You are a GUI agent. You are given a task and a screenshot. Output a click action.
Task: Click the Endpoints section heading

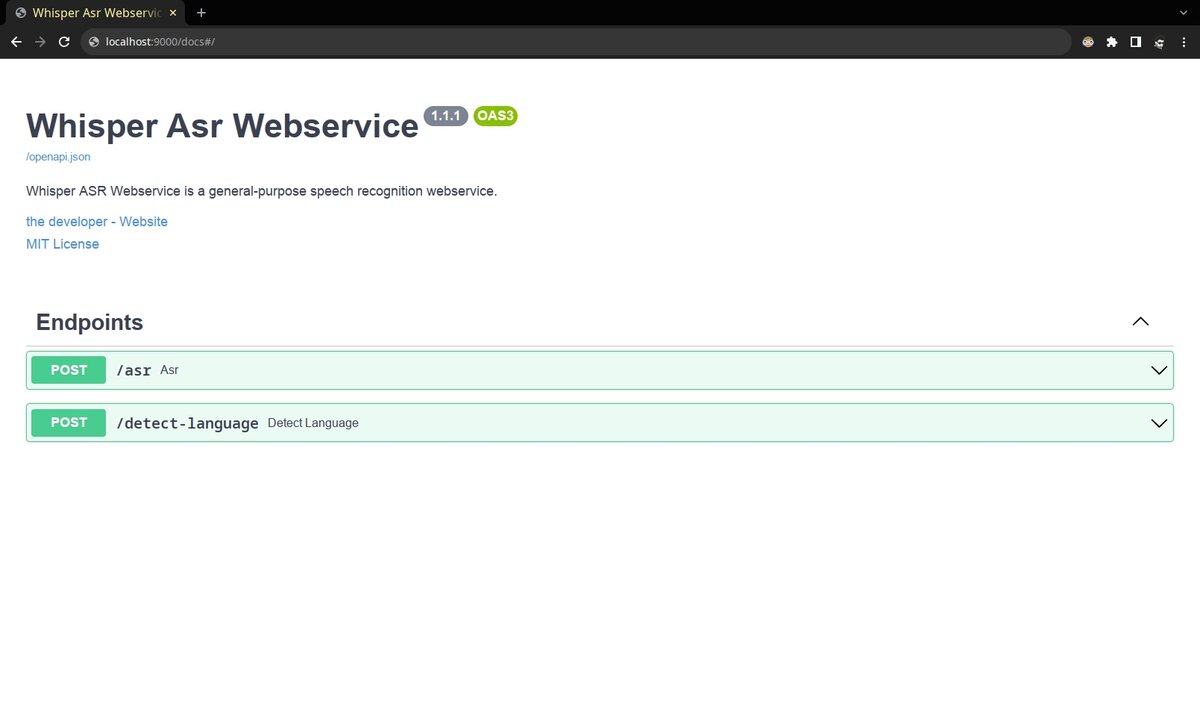(89, 322)
